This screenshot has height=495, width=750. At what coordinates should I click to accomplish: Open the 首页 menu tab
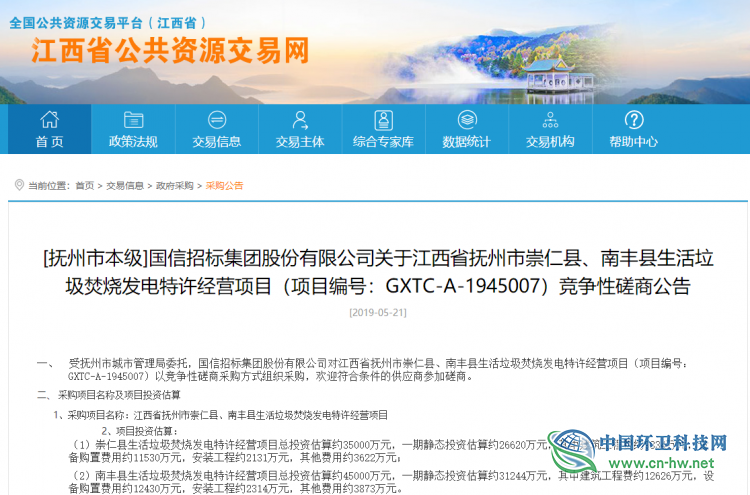point(49,129)
